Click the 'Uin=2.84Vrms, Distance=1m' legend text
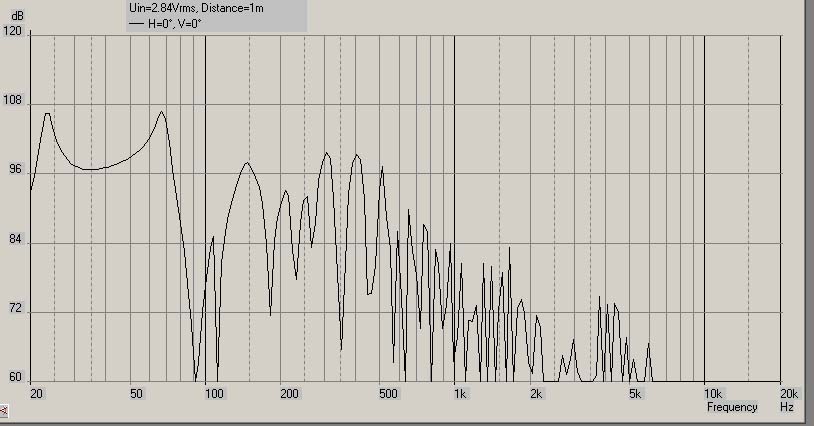Viewport: 814px width, 426px height. click(x=196, y=8)
